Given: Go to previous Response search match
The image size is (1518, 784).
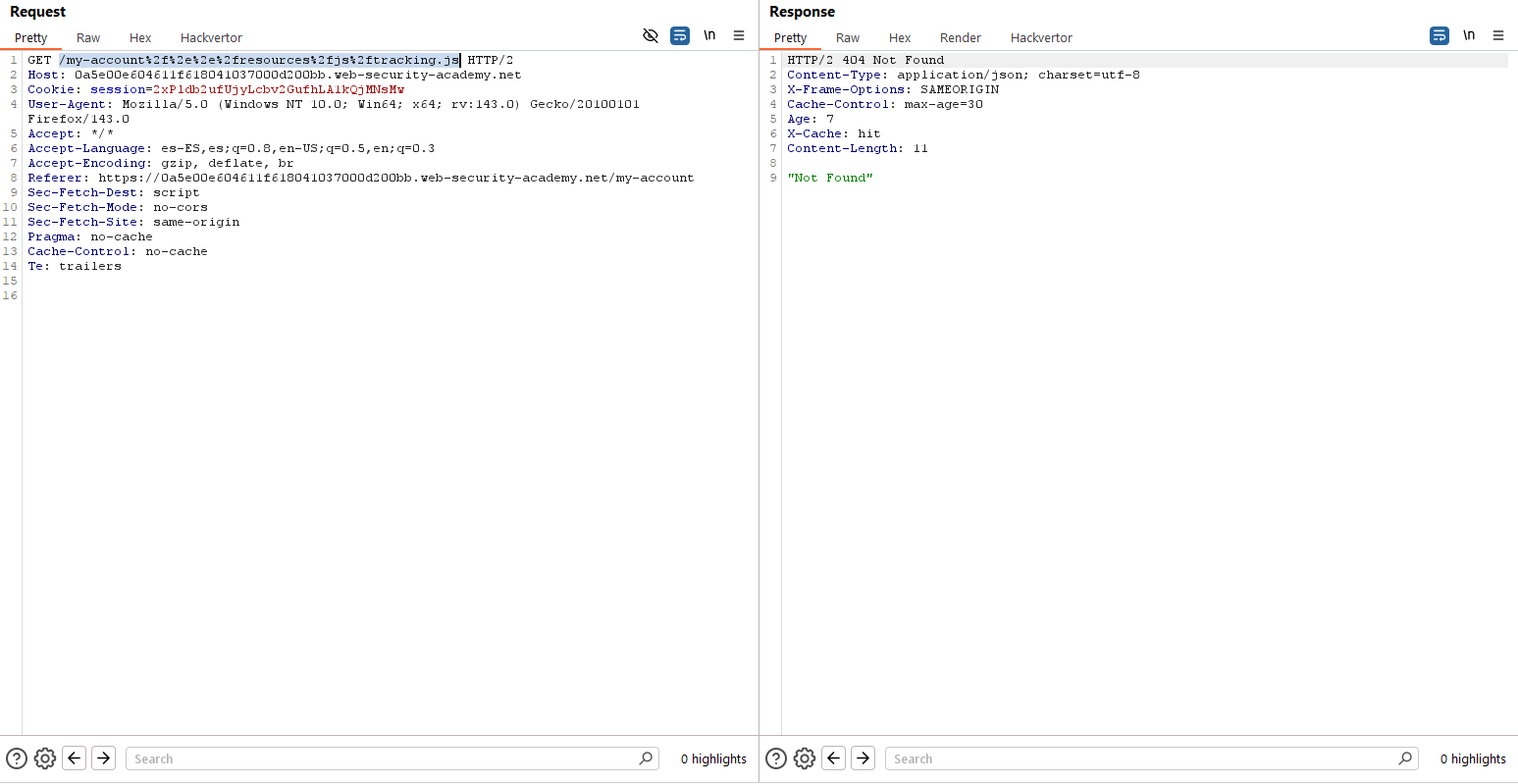Looking at the screenshot, I should [x=834, y=758].
